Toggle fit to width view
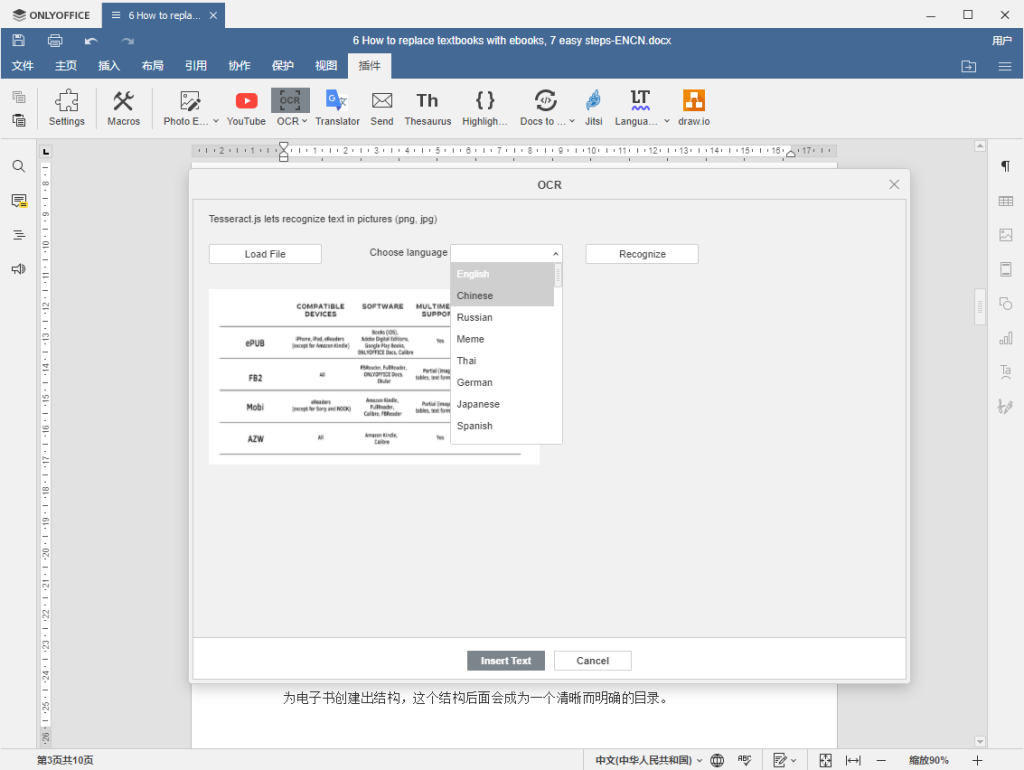The width and height of the screenshot is (1024, 770). point(853,760)
